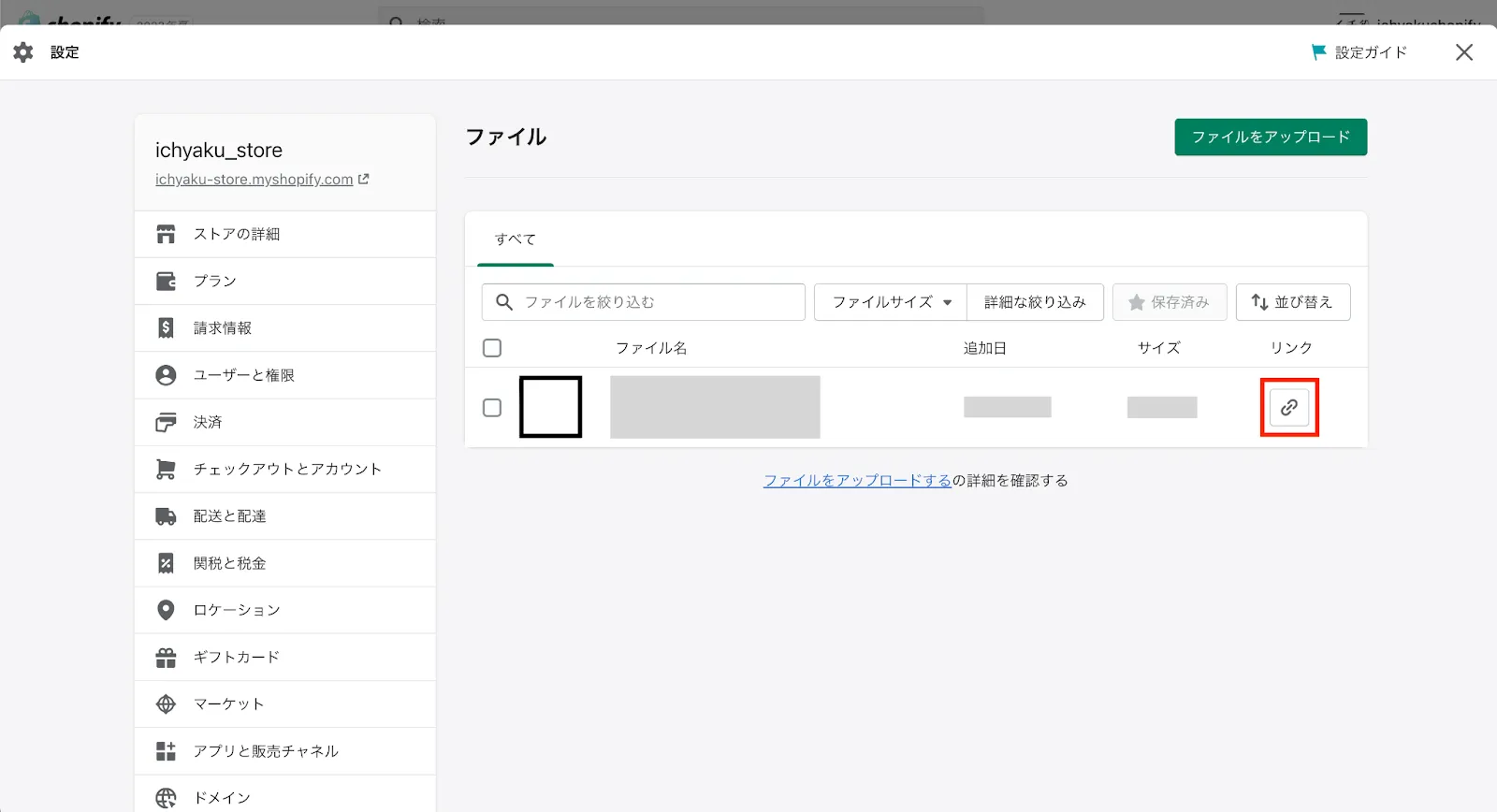The height and width of the screenshot is (812, 1497).
Task: Select the すべて tab
Action: [x=516, y=239]
